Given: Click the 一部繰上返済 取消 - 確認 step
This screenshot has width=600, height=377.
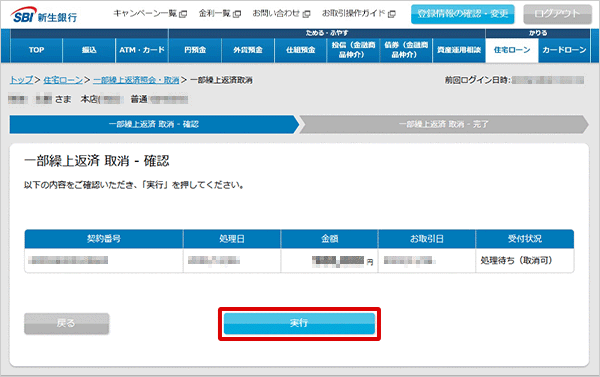Looking at the screenshot, I should click(x=154, y=124).
